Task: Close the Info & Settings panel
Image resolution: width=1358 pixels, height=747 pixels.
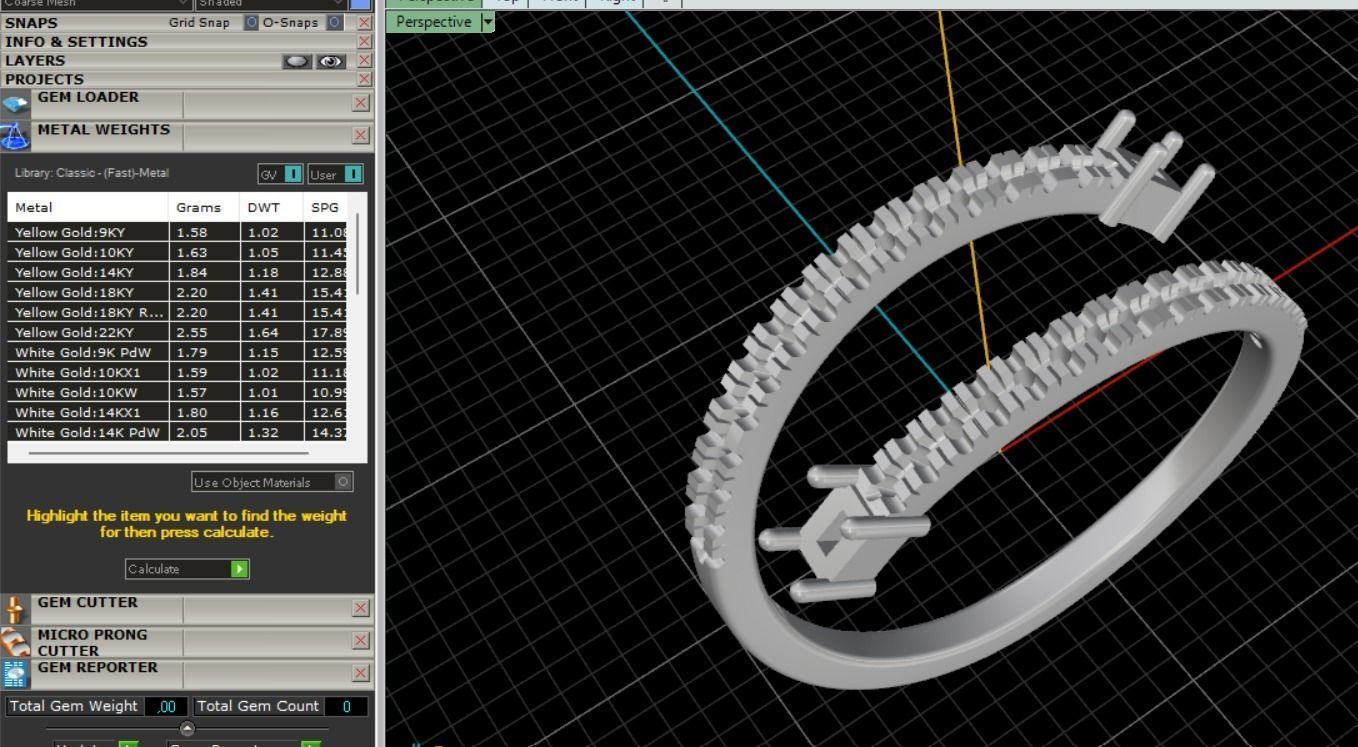Action: tap(364, 41)
